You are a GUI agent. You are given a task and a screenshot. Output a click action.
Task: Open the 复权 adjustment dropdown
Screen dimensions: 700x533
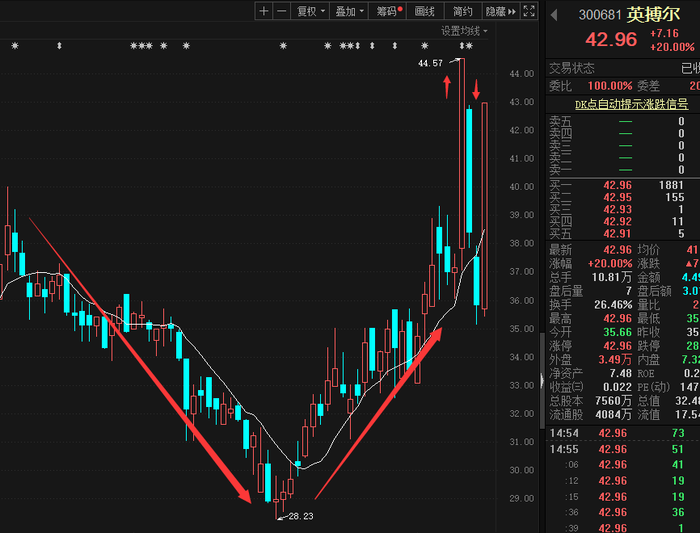coord(310,11)
